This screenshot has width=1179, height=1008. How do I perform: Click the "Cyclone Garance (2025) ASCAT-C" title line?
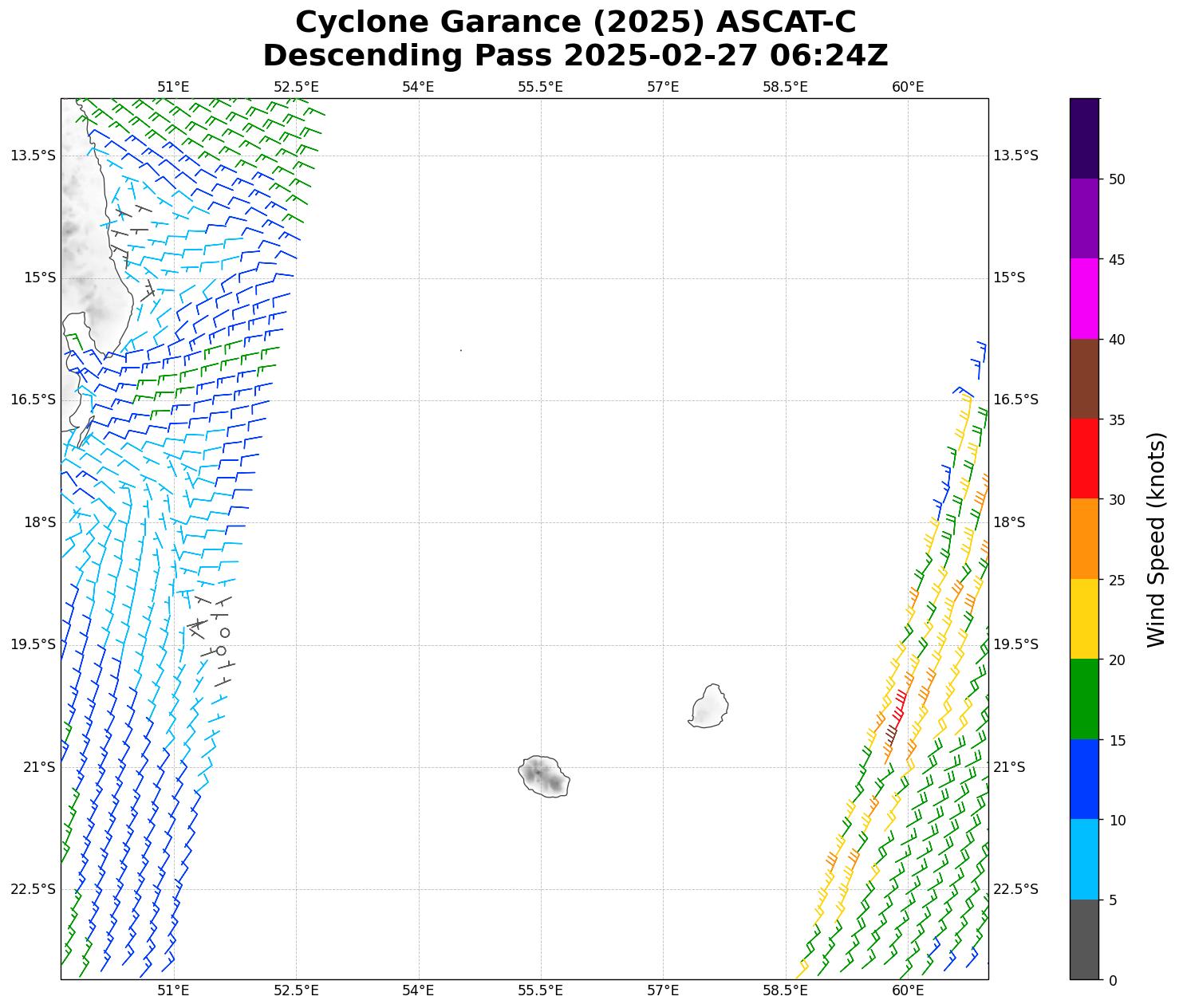coord(575,22)
